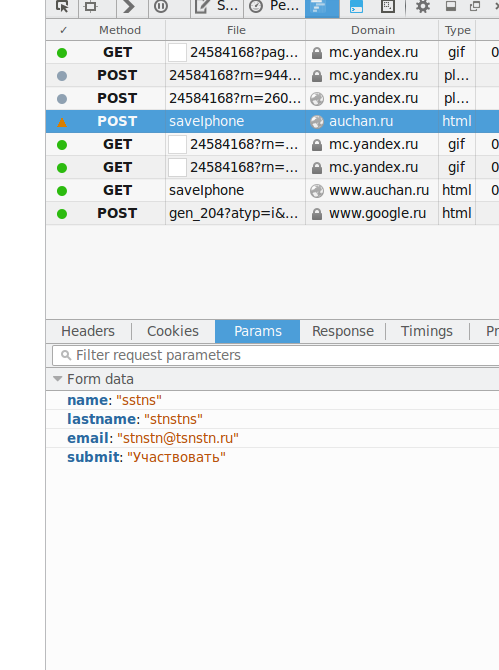499x670 pixels.
Task: Open the Debugger panel
Action: [x=161, y=6]
